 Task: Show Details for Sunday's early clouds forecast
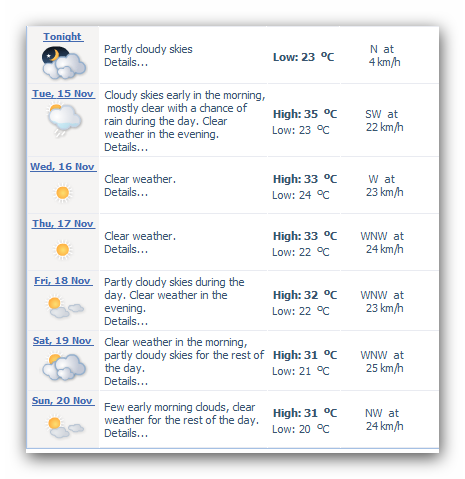126,433
